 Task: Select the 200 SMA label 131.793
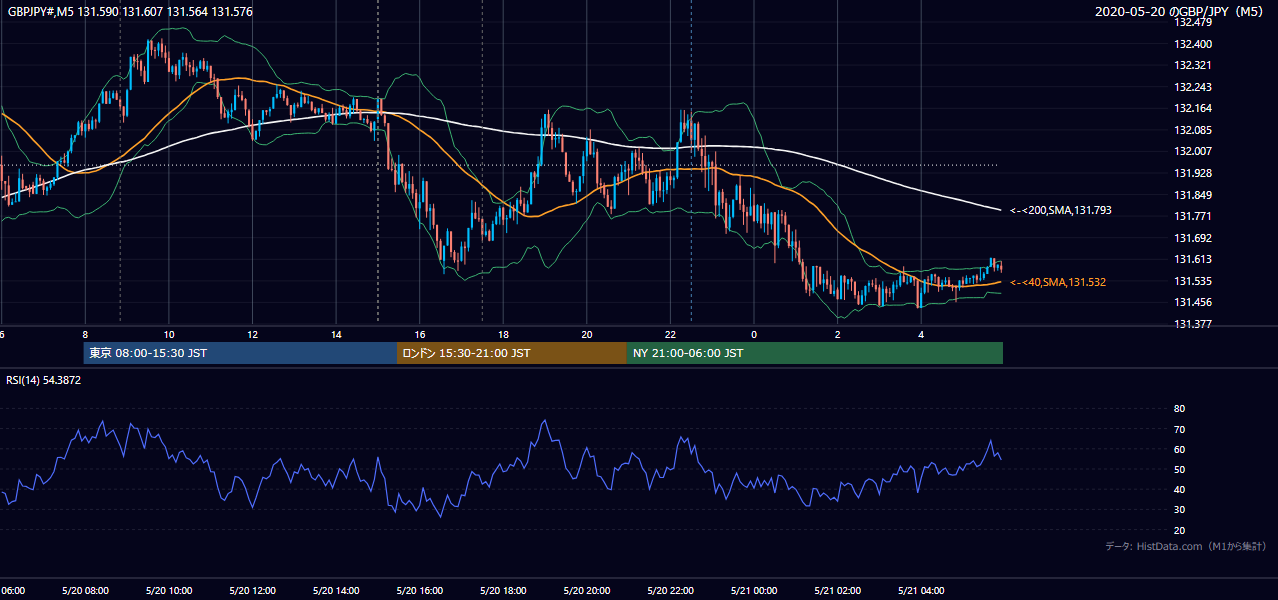[x=1061, y=211]
